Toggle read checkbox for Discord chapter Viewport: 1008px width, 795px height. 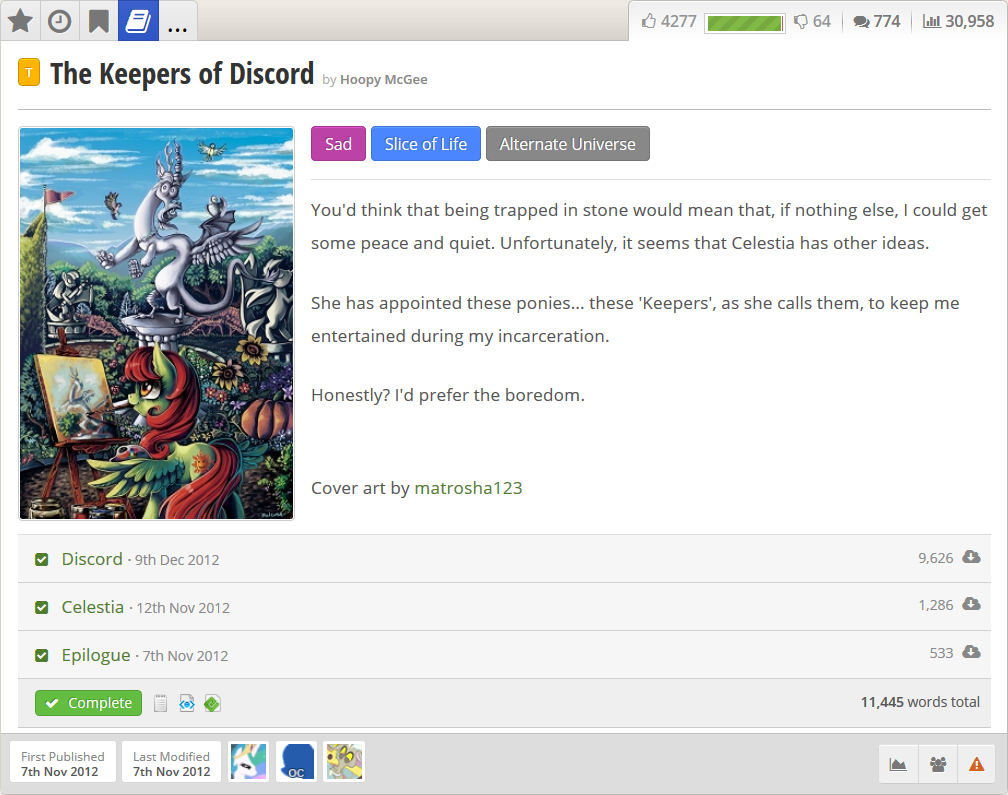coord(42,560)
